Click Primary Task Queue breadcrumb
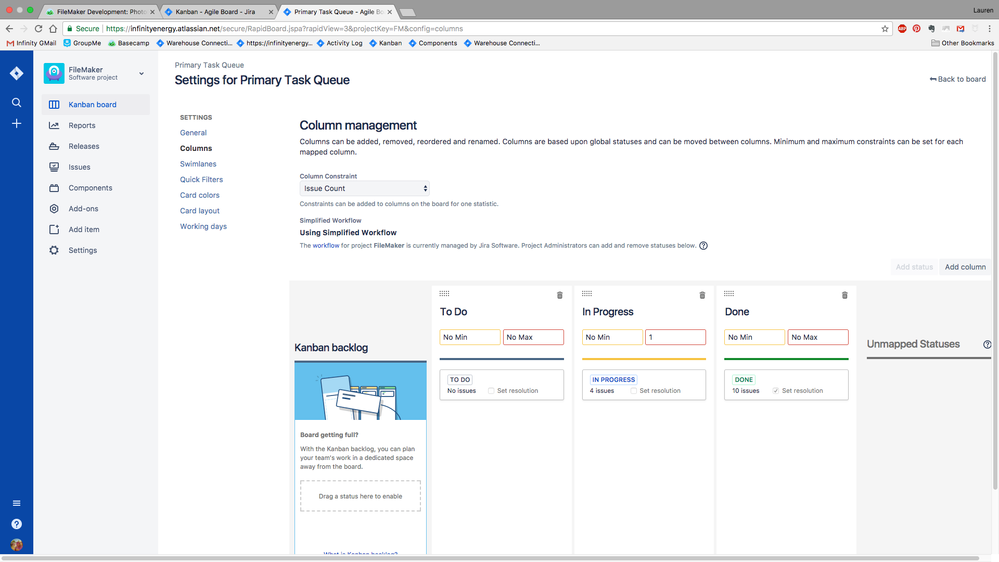Image resolution: width=999 pixels, height=562 pixels. point(209,65)
